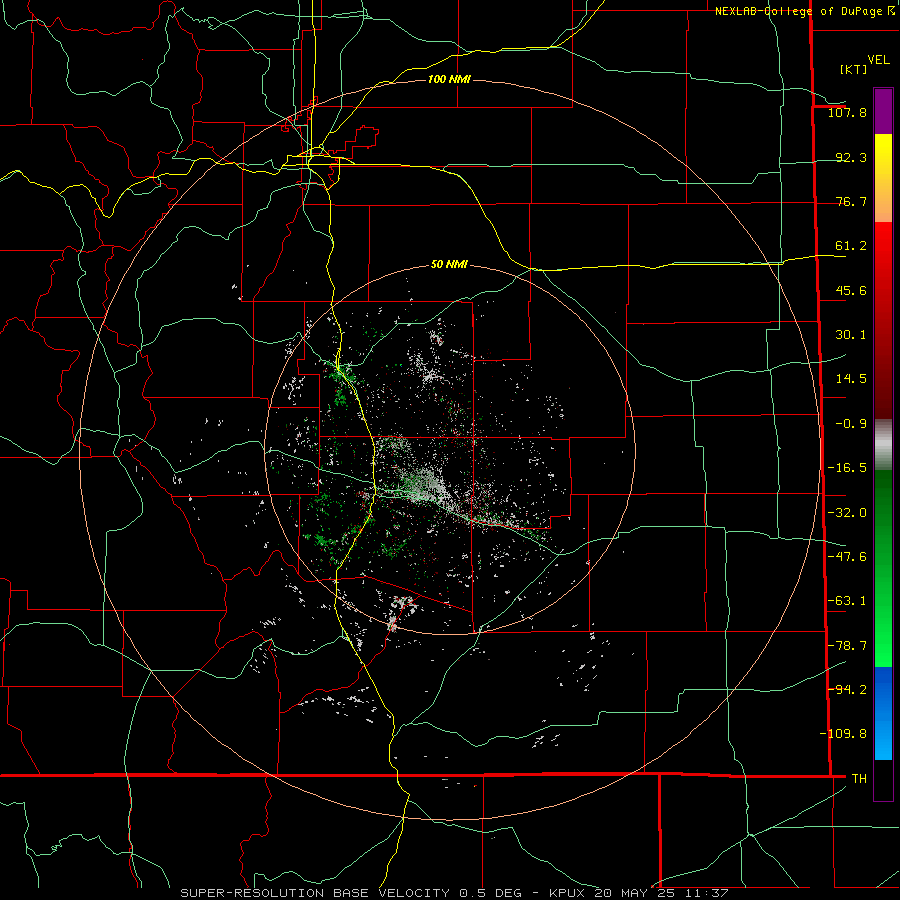Image resolution: width=900 pixels, height=900 pixels.
Task: Click the 107.8 velocity scale value
Action: click(x=847, y=112)
